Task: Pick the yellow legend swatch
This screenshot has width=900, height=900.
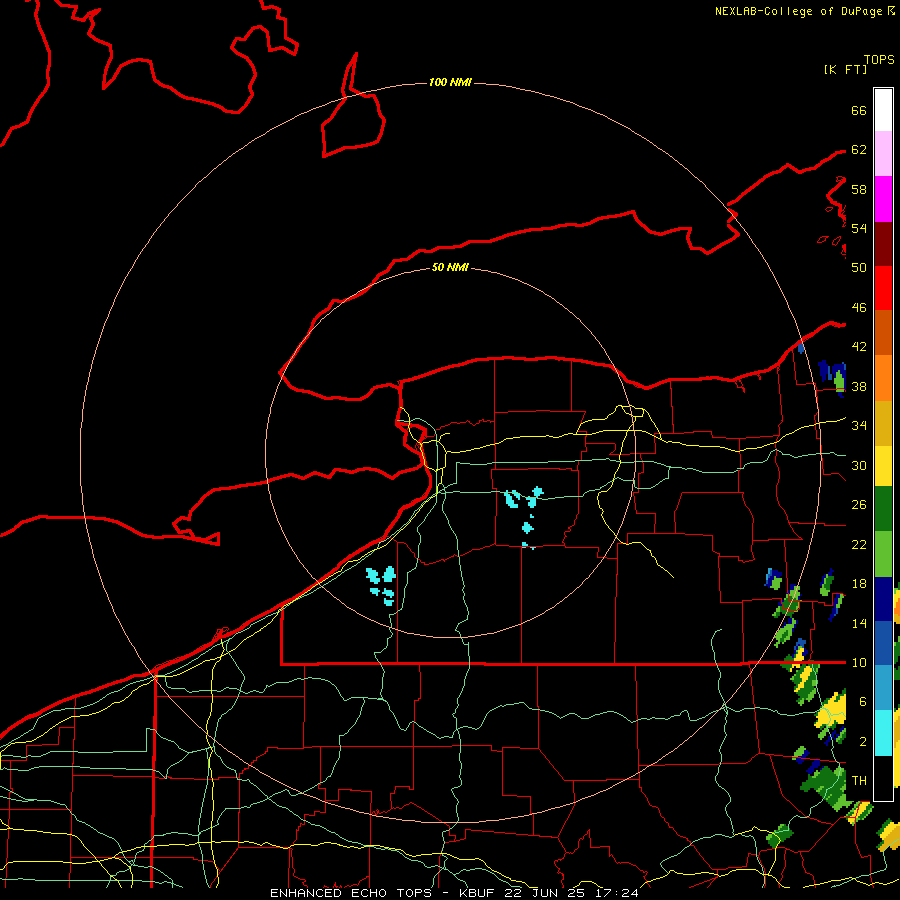Action: click(x=883, y=466)
